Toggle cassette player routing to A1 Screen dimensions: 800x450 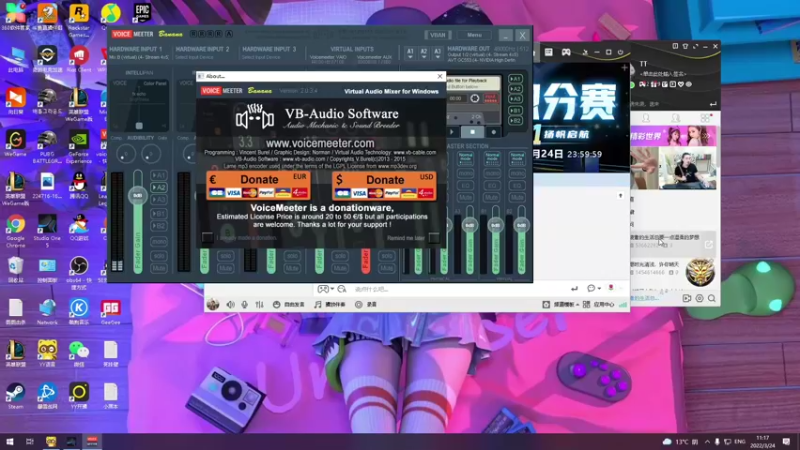coord(515,79)
